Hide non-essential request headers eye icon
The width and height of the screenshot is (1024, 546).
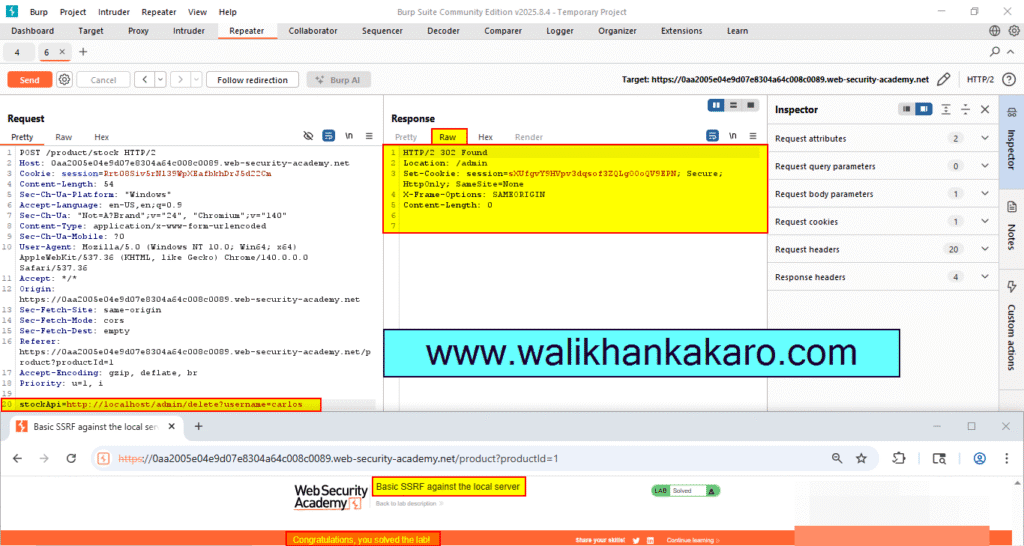pos(308,136)
